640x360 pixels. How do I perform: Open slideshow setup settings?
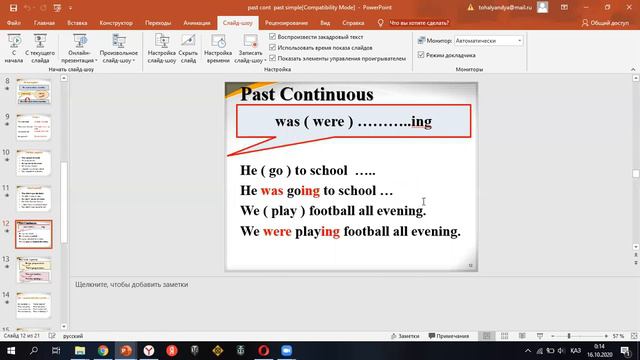(x=162, y=48)
